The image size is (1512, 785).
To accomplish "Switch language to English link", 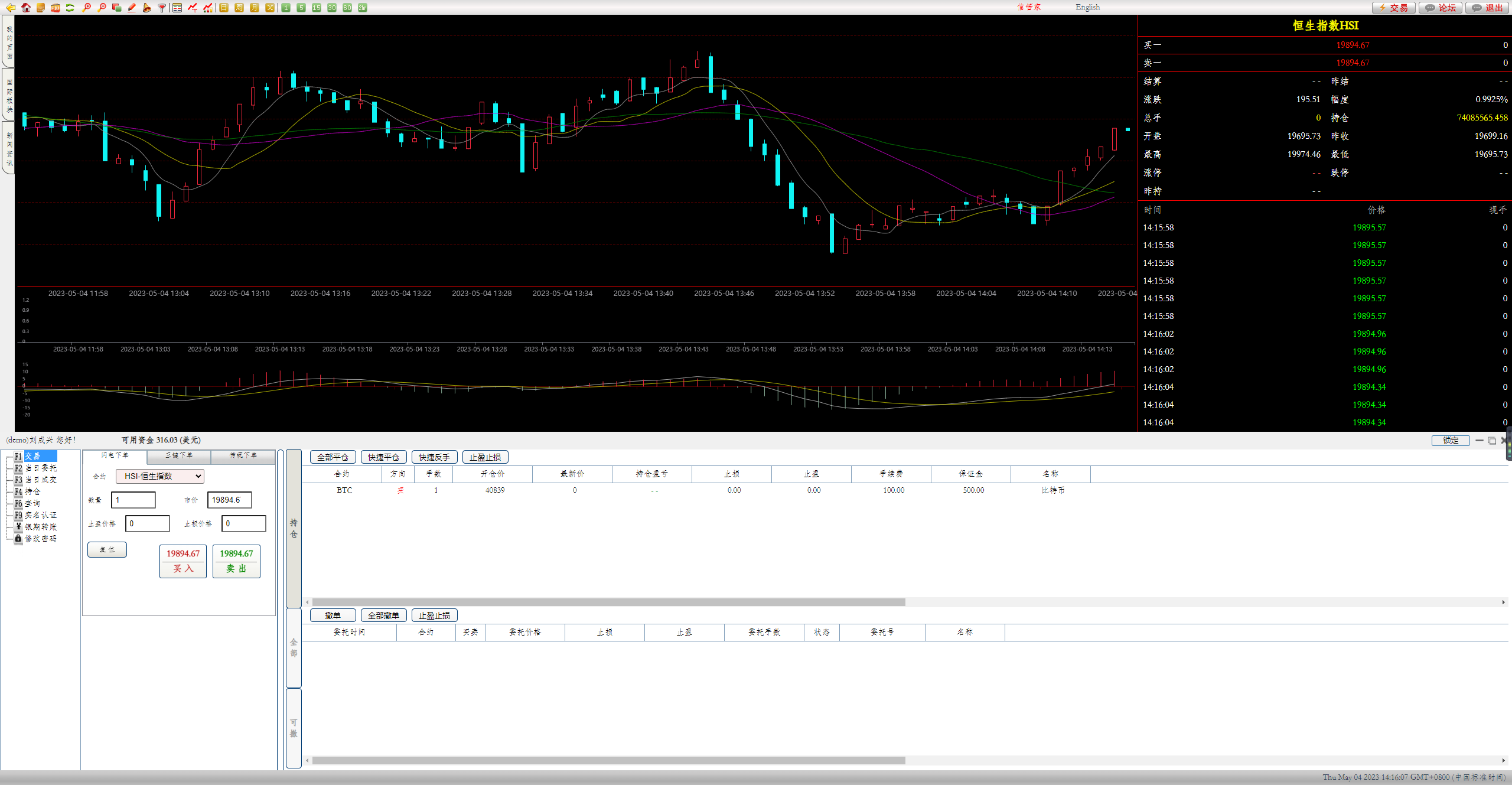I will (x=1088, y=7).
